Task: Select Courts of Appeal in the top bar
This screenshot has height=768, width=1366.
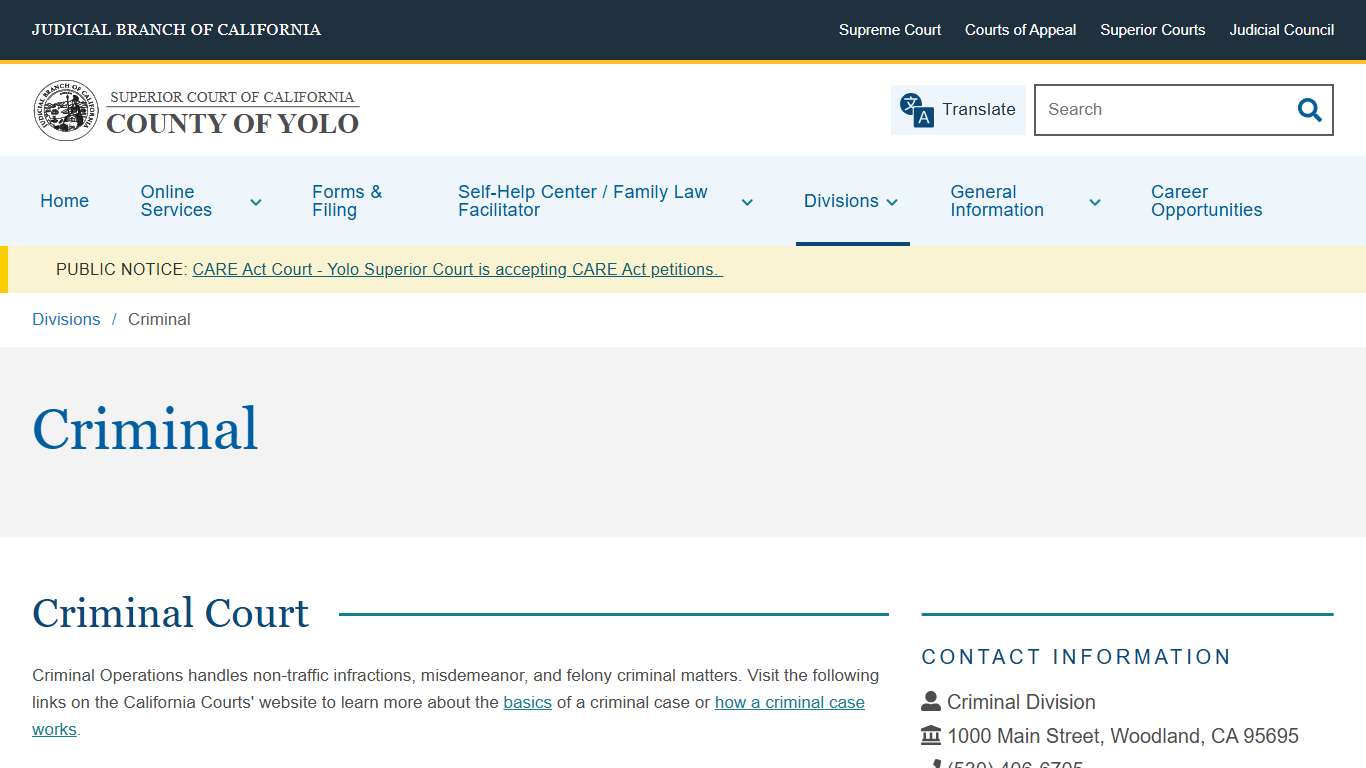Action: [1020, 30]
